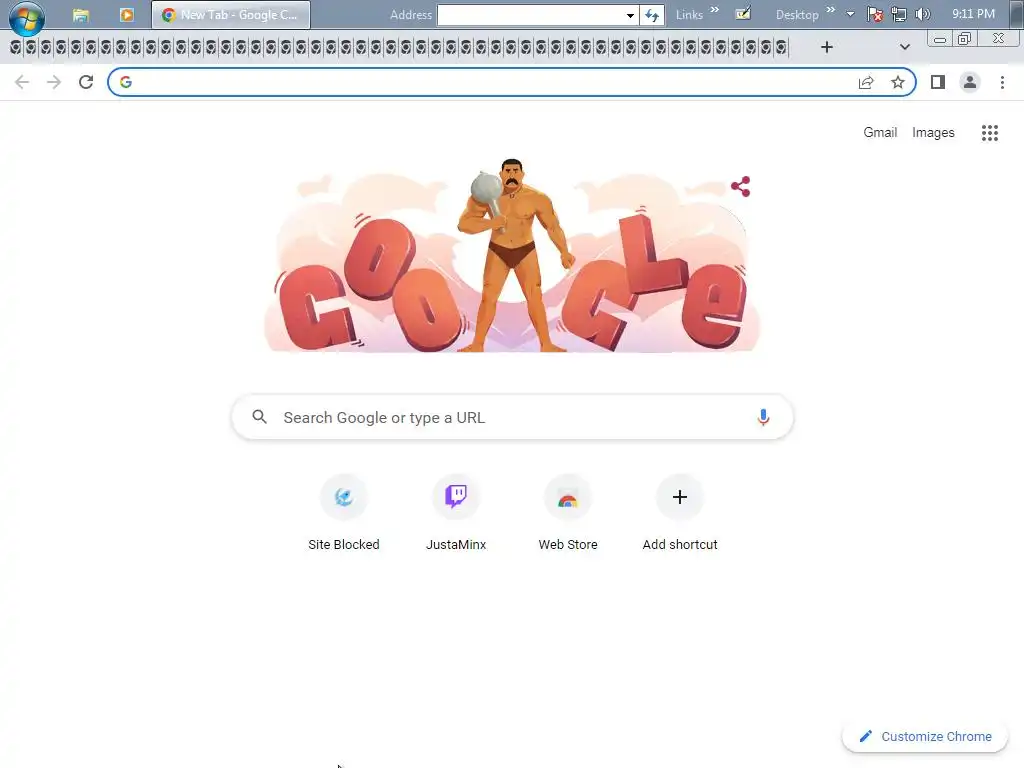The image size is (1024, 768).
Task: Open the Chrome profile avatar
Action: [x=970, y=82]
